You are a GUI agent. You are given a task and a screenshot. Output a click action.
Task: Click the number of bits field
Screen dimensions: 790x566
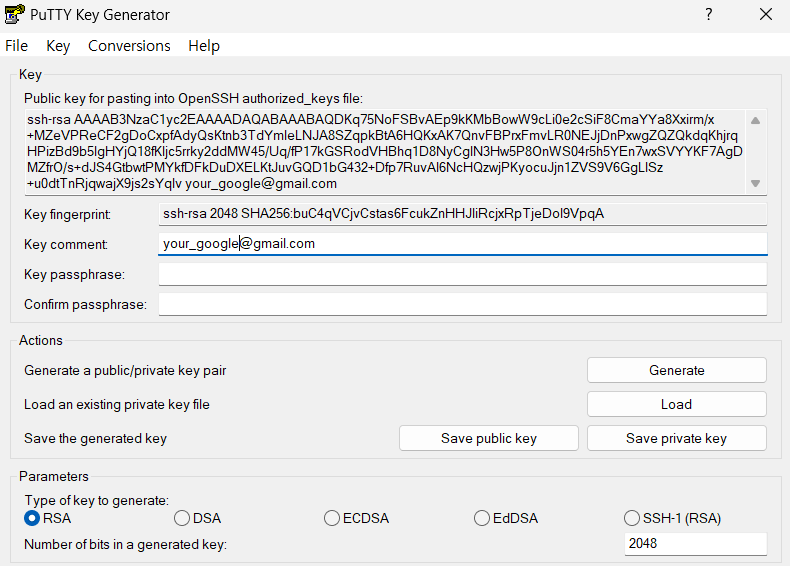[696, 544]
